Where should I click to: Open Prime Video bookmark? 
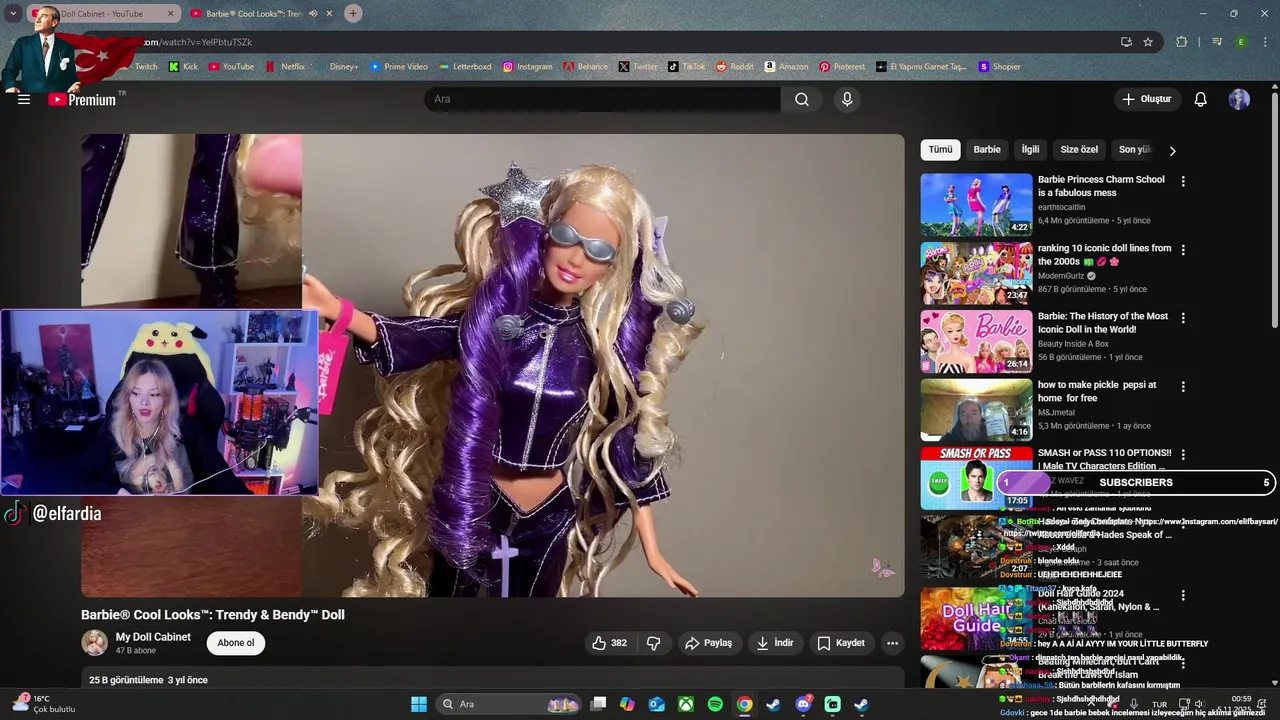tap(398, 67)
